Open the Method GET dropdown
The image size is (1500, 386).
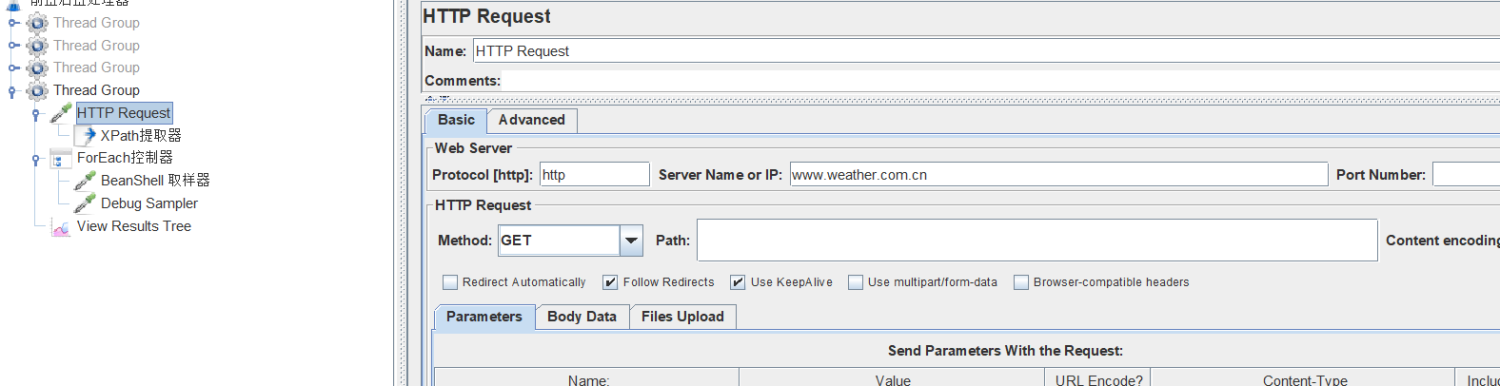pyautogui.click(x=631, y=240)
